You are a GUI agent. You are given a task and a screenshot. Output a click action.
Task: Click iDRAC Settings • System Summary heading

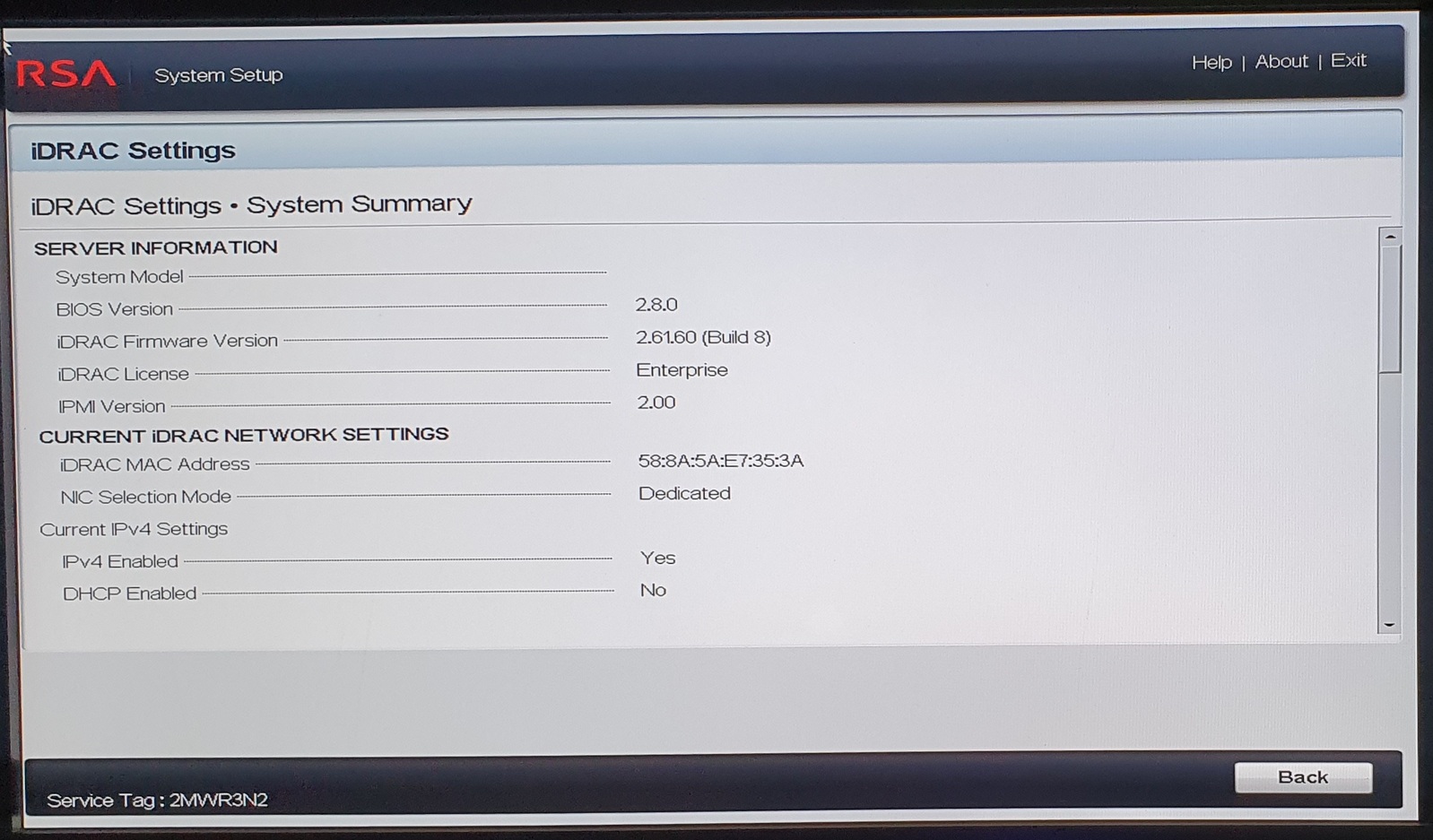(251, 205)
